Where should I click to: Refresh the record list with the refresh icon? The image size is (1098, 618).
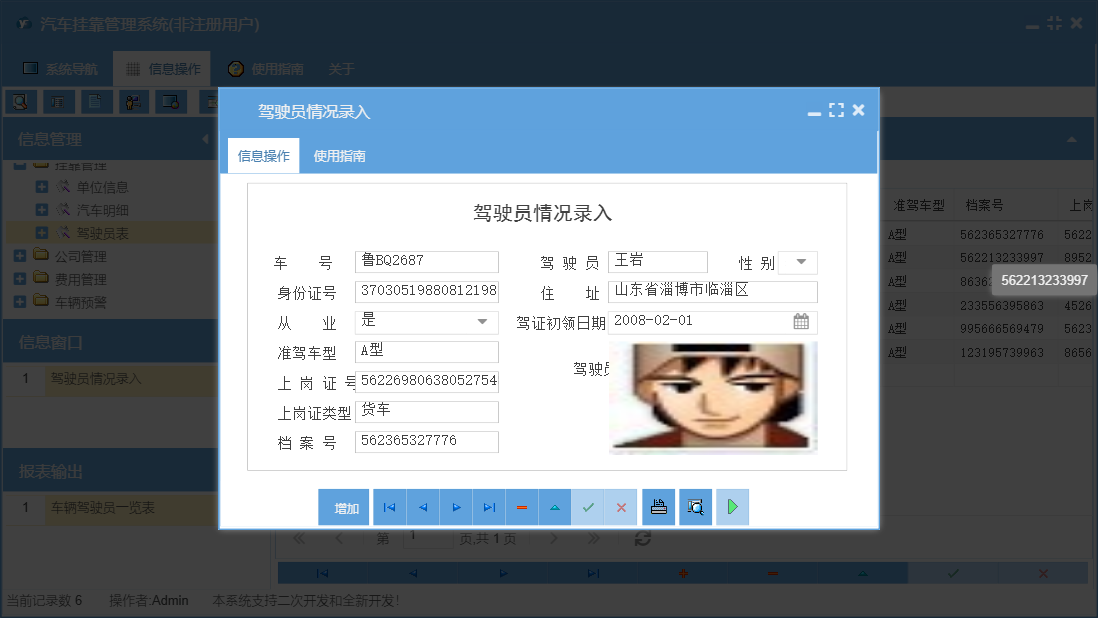coord(643,538)
